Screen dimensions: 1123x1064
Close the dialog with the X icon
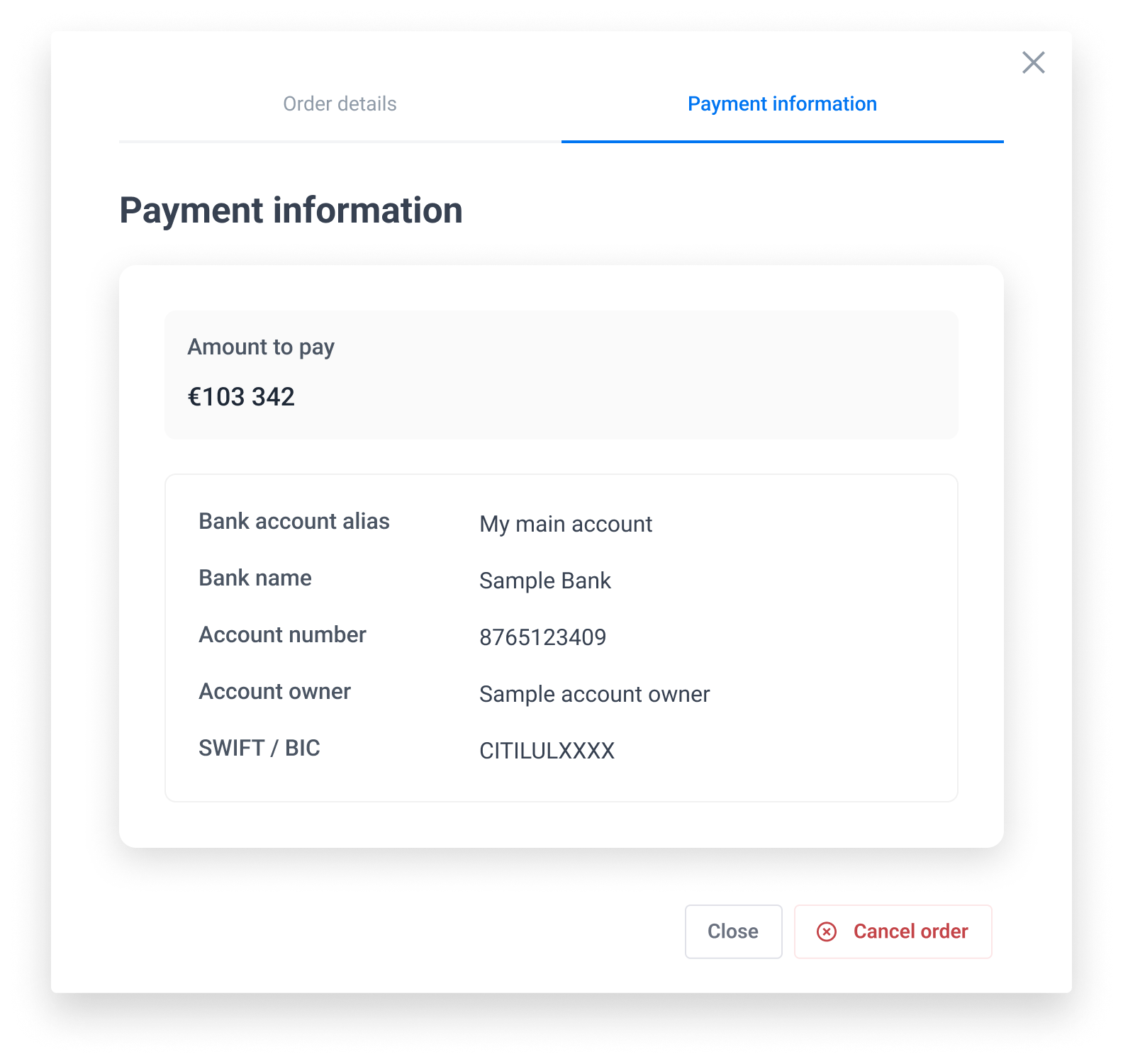point(1033,62)
